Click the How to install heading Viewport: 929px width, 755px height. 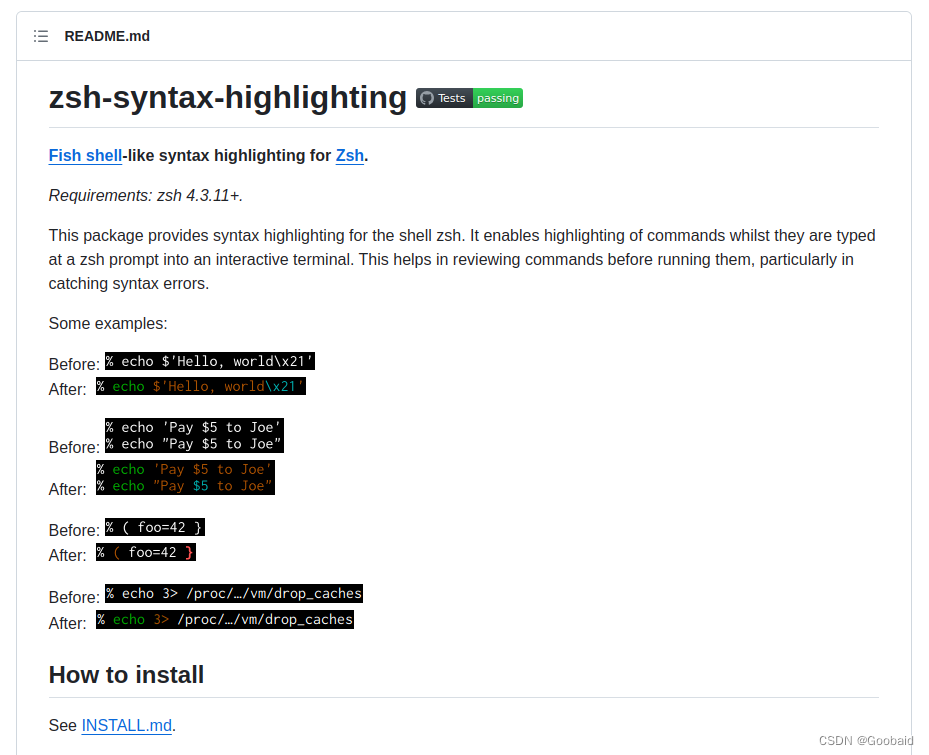[x=126, y=675]
